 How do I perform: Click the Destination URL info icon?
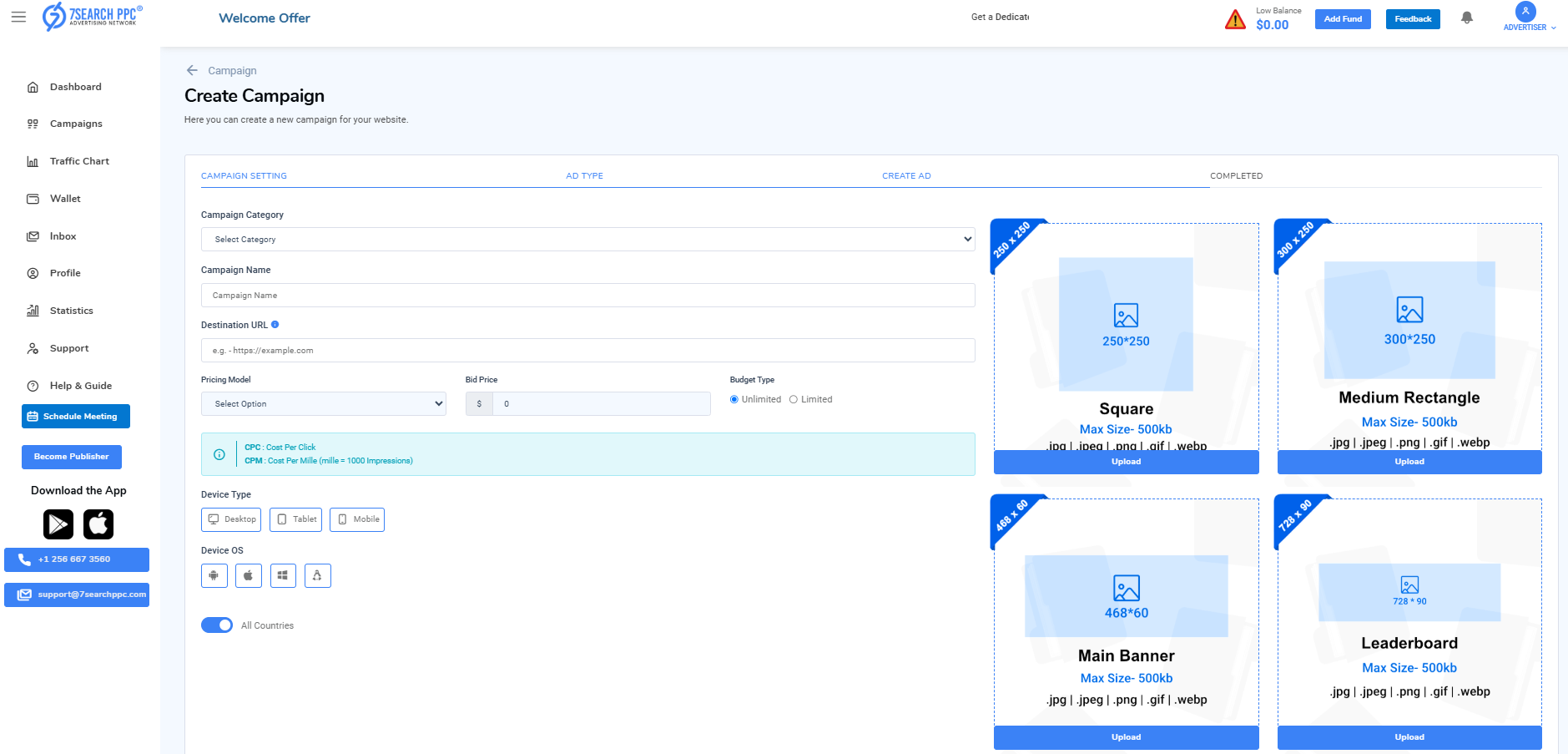point(275,325)
